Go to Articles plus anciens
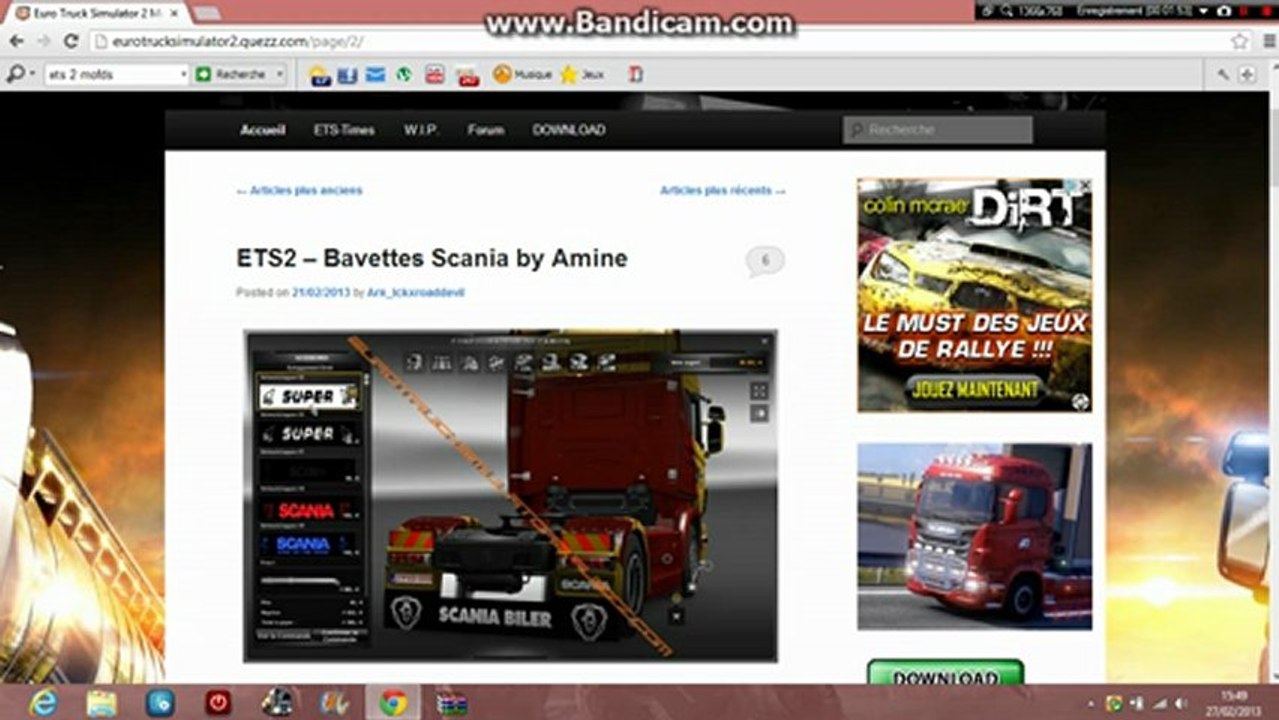Image resolution: width=1279 pixels, height=720 pixels. coord(299,190)
